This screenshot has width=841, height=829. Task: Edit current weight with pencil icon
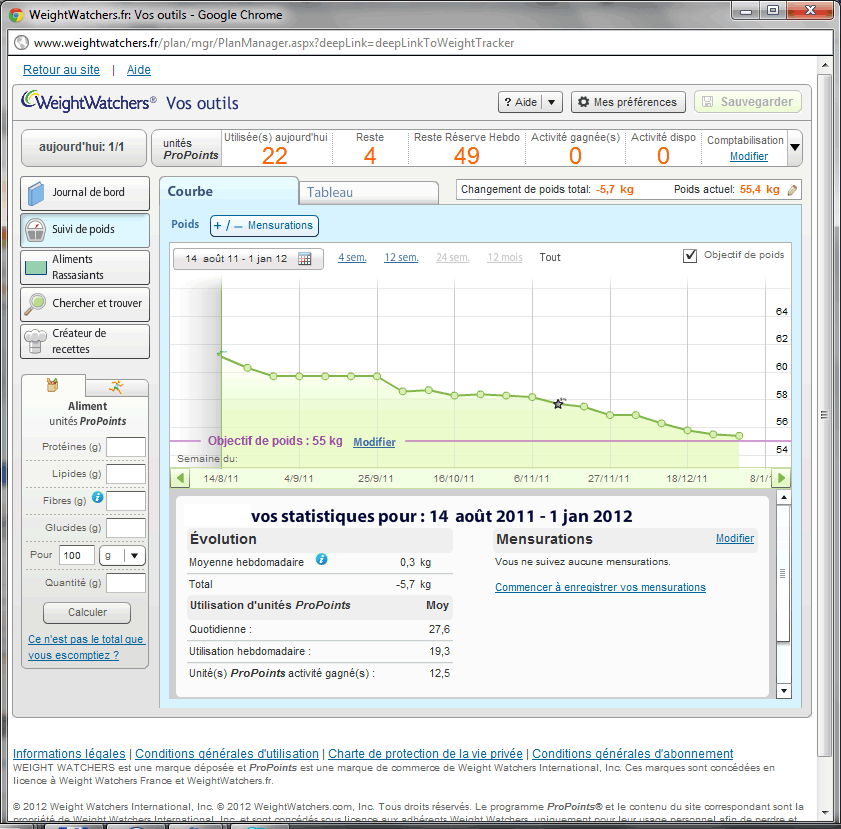point(792,190)
